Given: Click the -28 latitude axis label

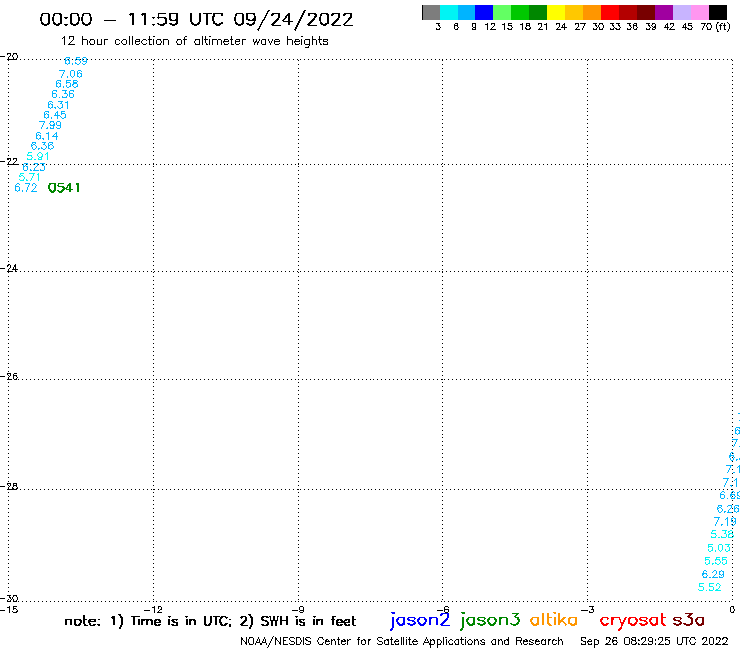Looking at the screenshot, I should (9, 486).
